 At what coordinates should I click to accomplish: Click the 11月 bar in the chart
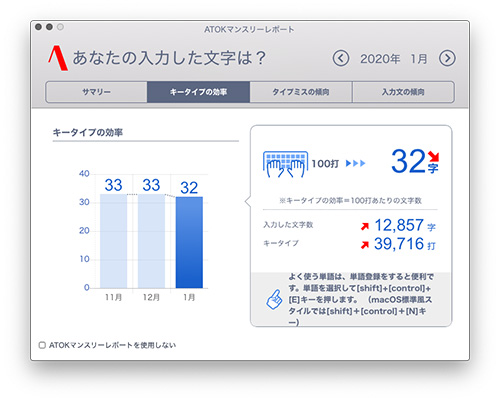(x=113, y=241)
